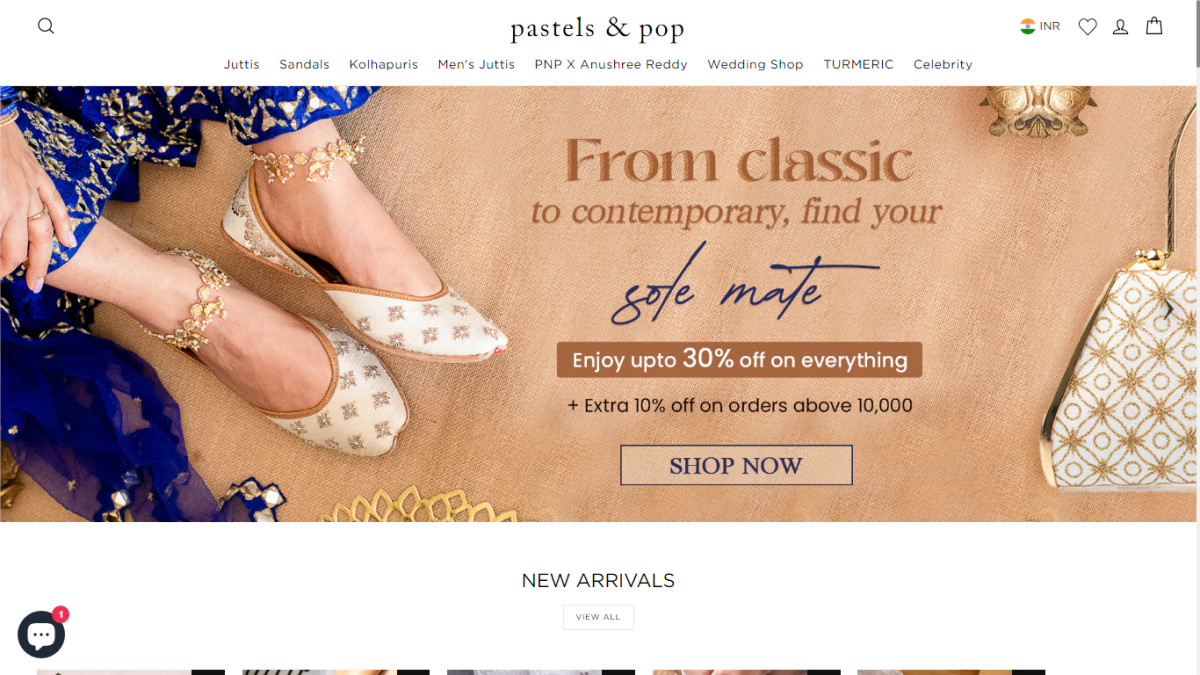Open the search magnifier icon

click(x=46, y=26)
